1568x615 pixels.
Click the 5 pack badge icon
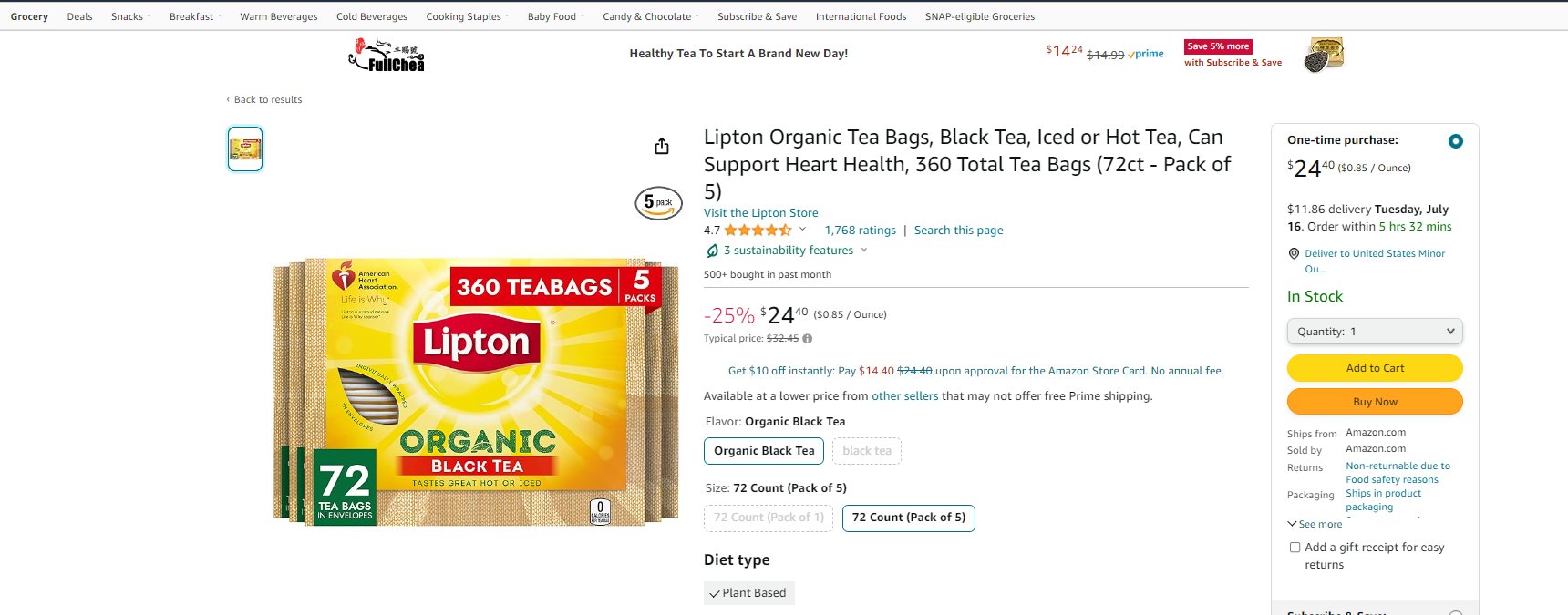pos(658,202)
